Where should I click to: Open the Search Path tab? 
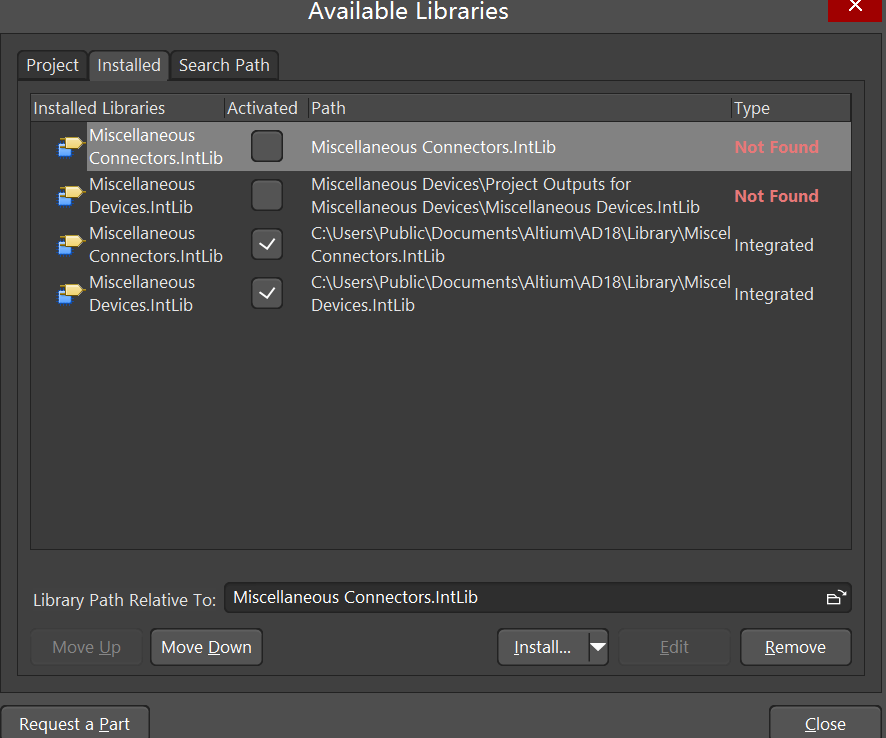(224, 66)
